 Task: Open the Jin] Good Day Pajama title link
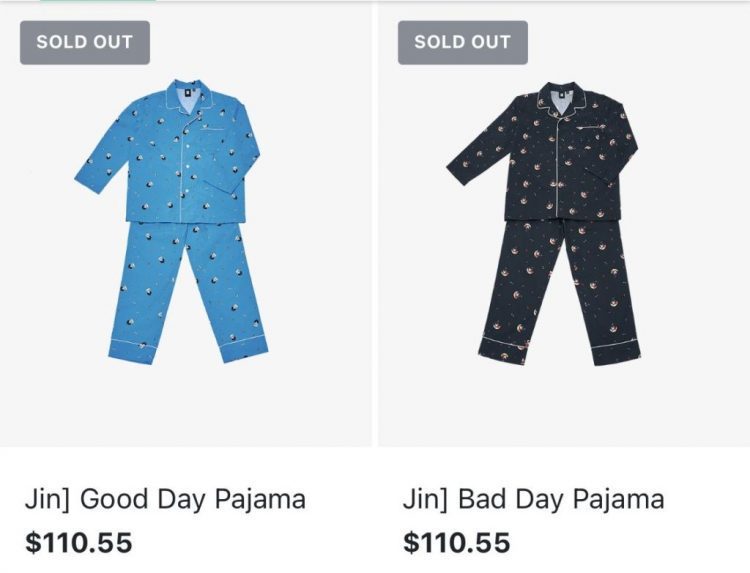pyautogui.click(x=165, y=498)
